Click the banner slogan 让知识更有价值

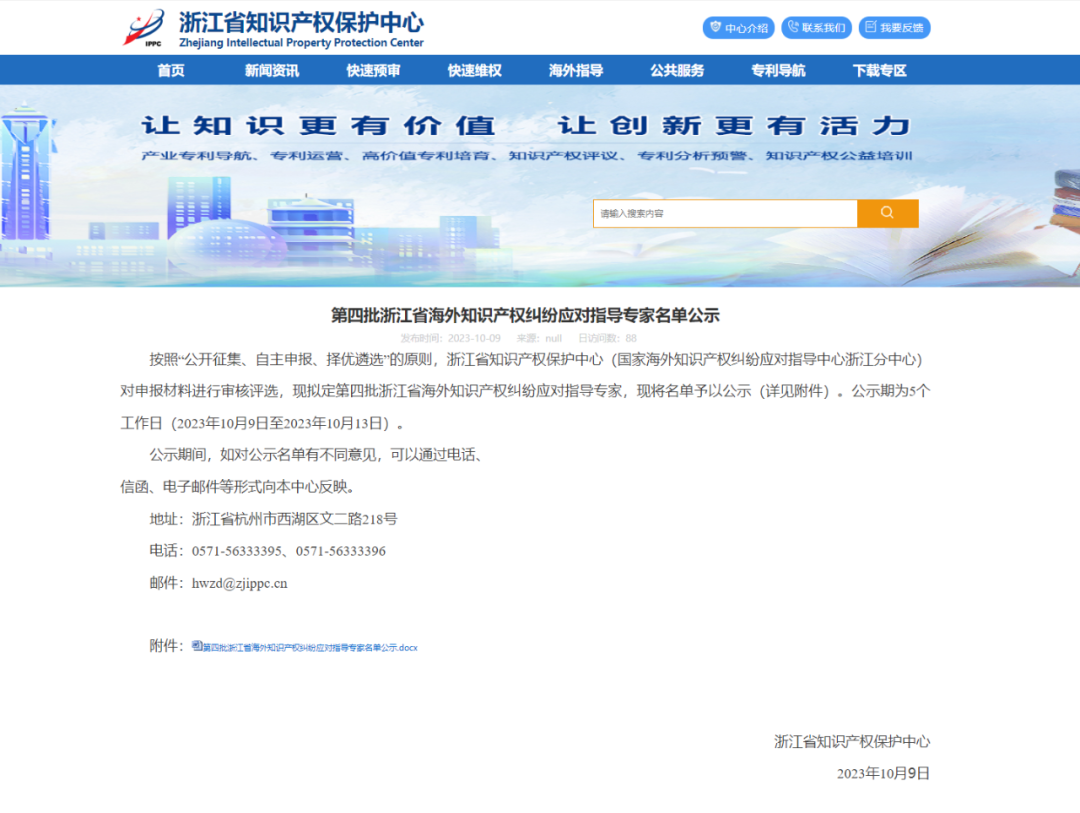click(x=318, y=126)
